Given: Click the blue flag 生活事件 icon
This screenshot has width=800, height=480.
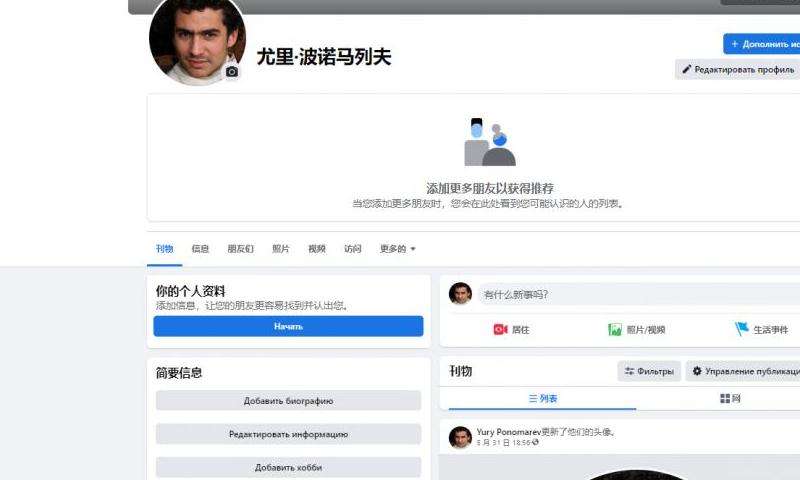Looking at the screenshot, I should tap(742, 329).
